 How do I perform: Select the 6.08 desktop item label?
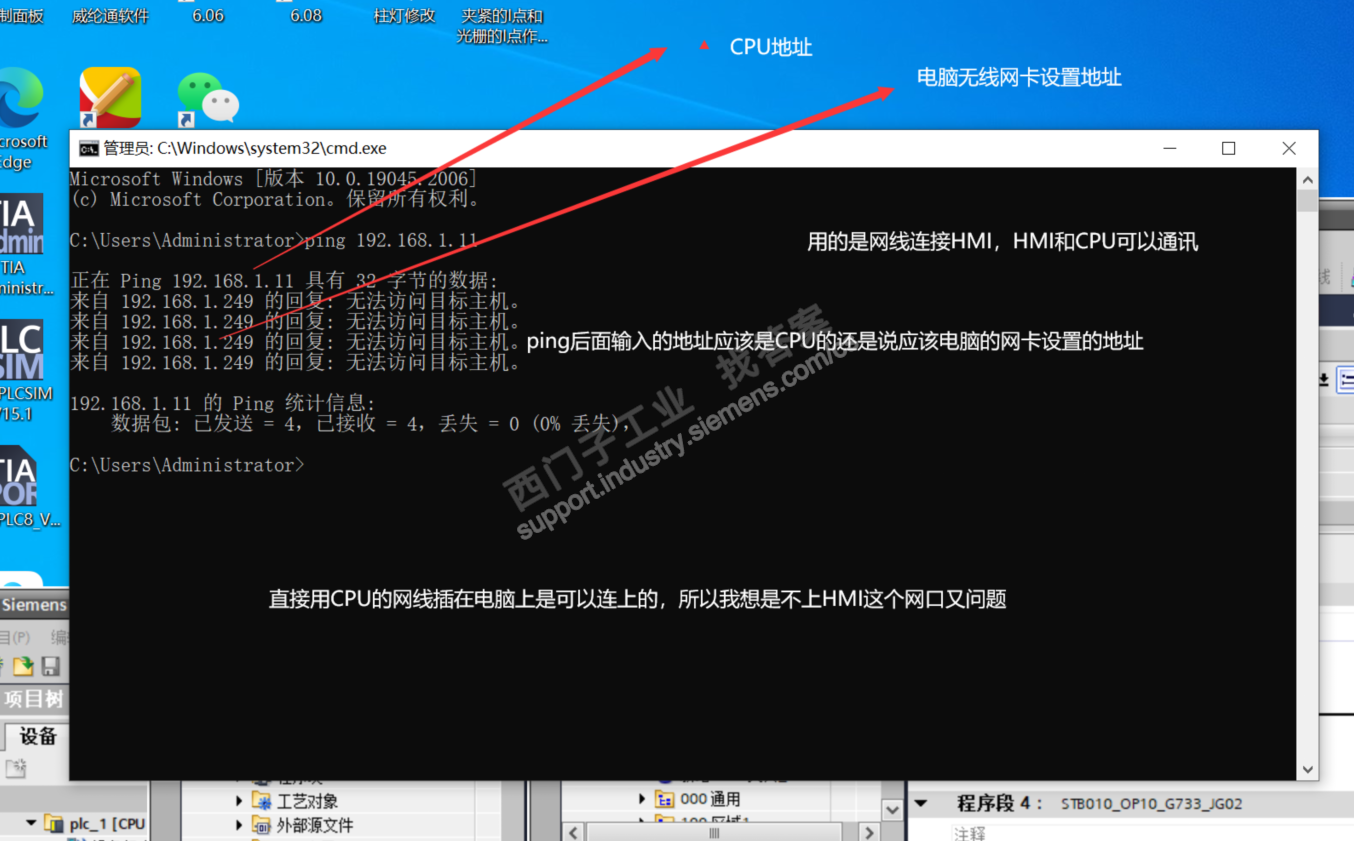point(306,16)
